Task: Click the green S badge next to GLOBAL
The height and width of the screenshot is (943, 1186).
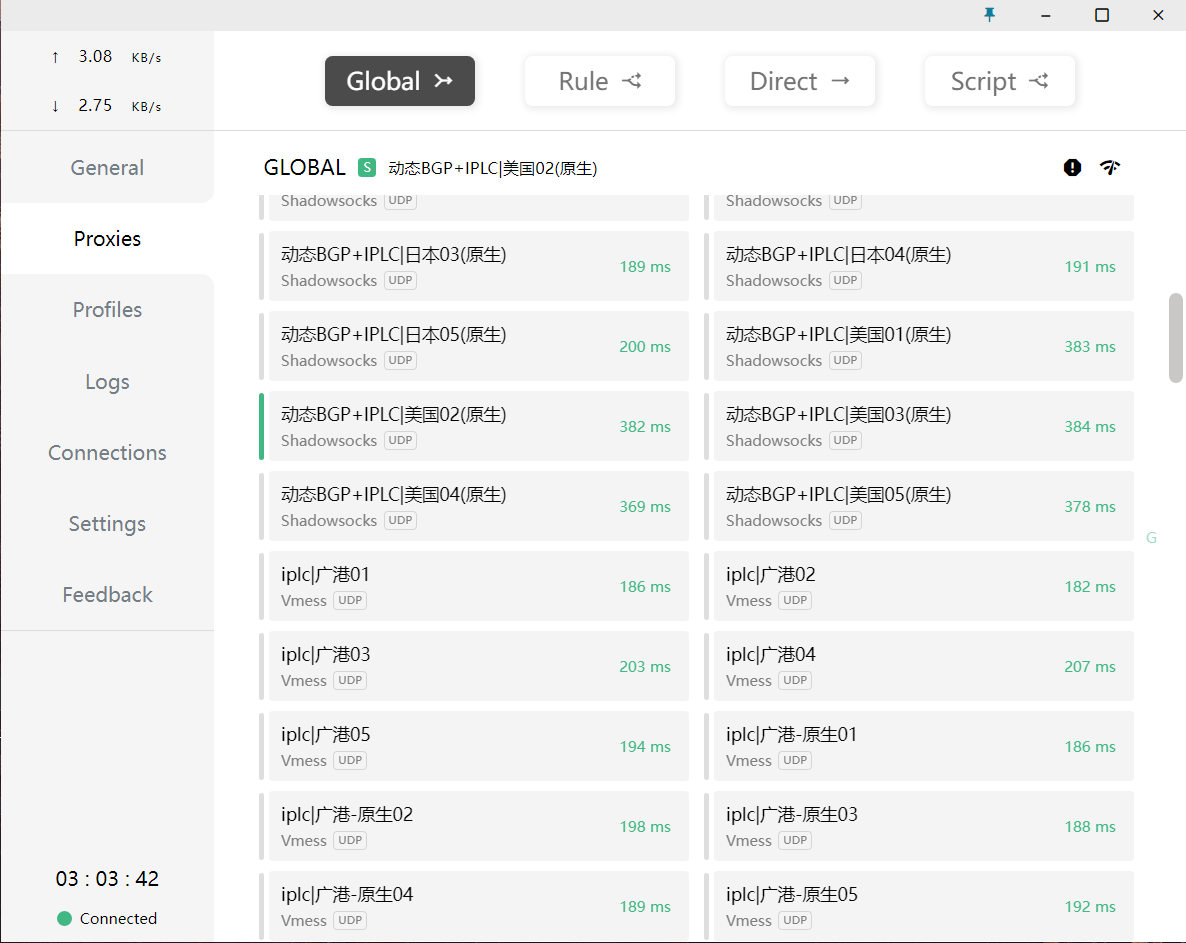Action: point(366,167)
